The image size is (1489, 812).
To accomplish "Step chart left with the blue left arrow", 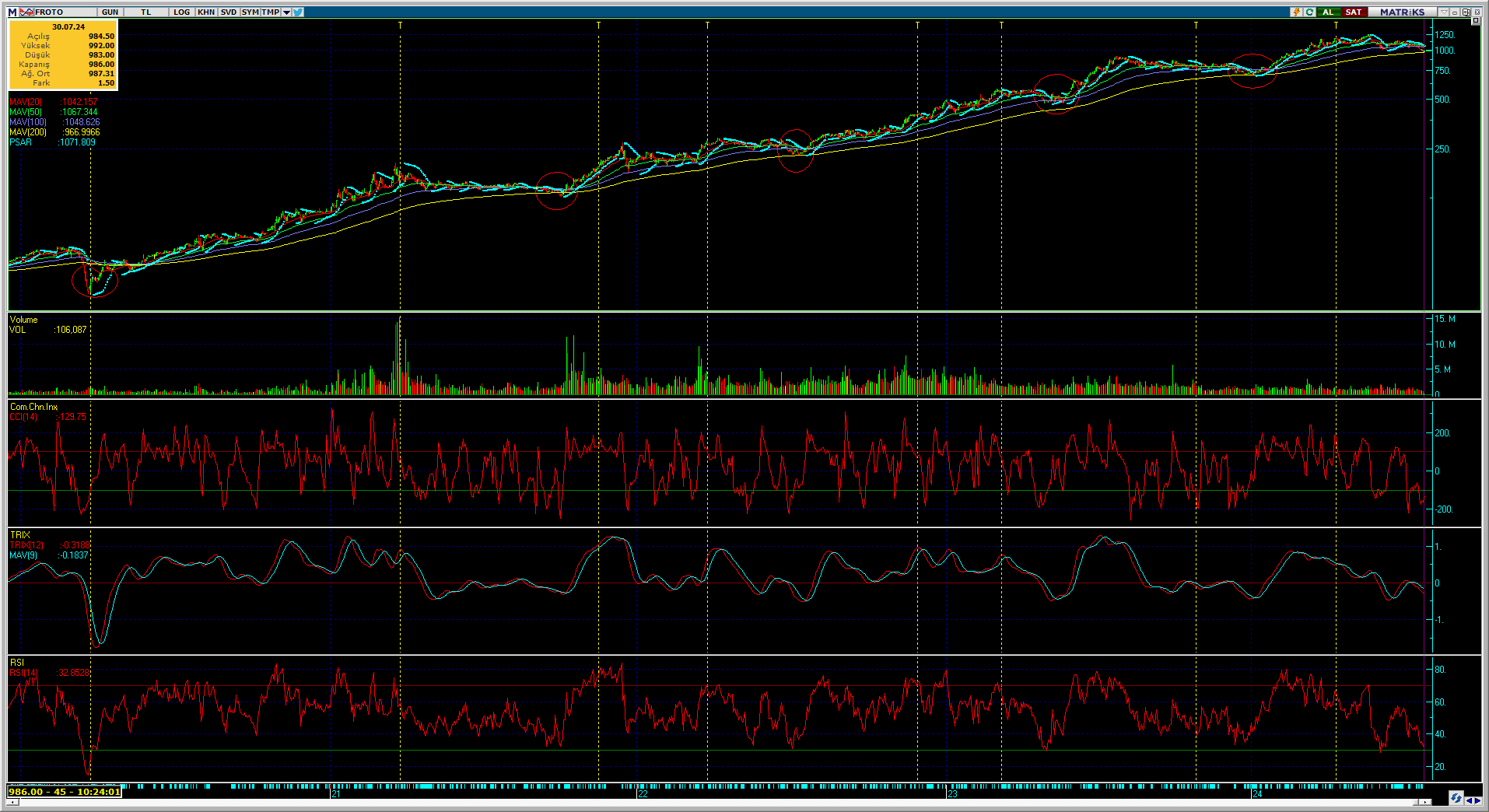I will [1469, 800].
